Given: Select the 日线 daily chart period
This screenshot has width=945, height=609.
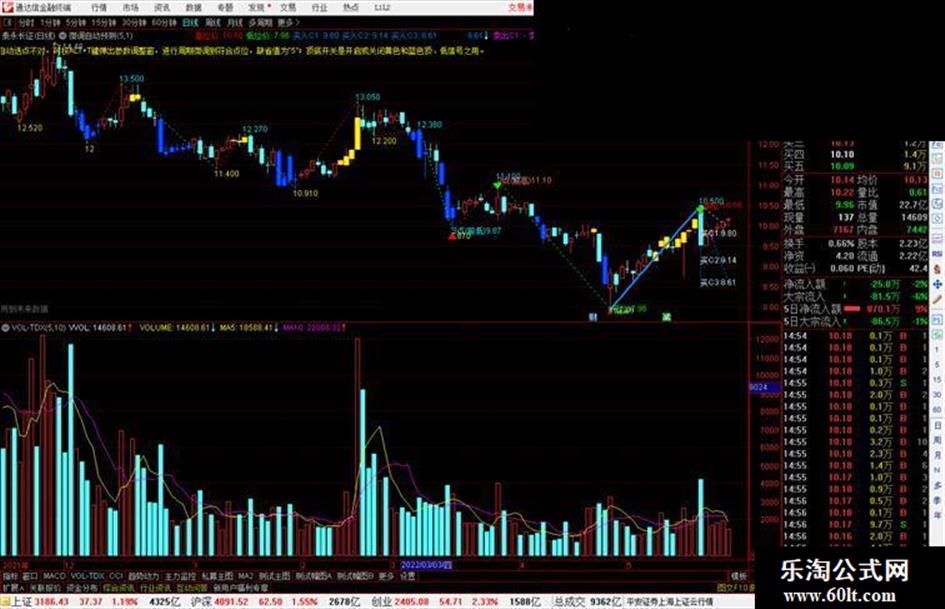Looking at the screenshot, I should (190, 23).
